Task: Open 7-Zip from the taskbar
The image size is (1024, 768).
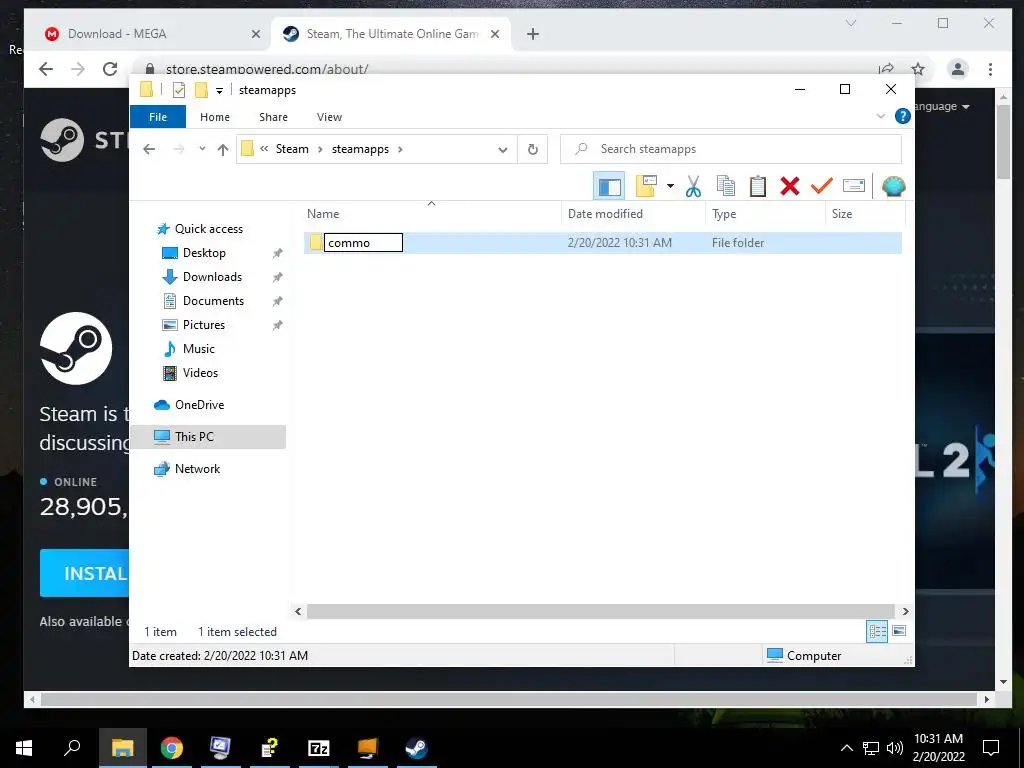Action: tap(318, 748)
